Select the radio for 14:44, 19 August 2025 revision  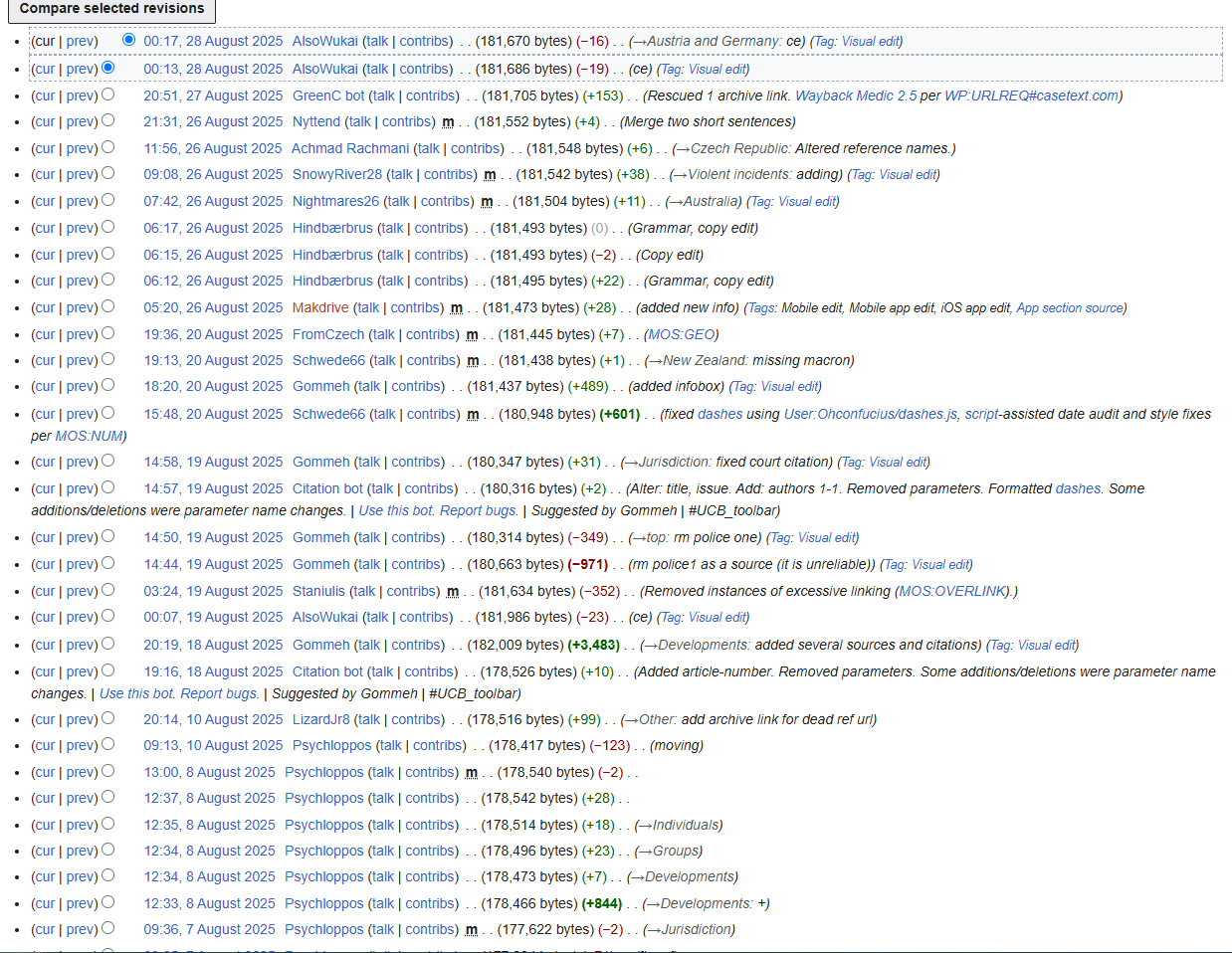click(x=107, y=563)
